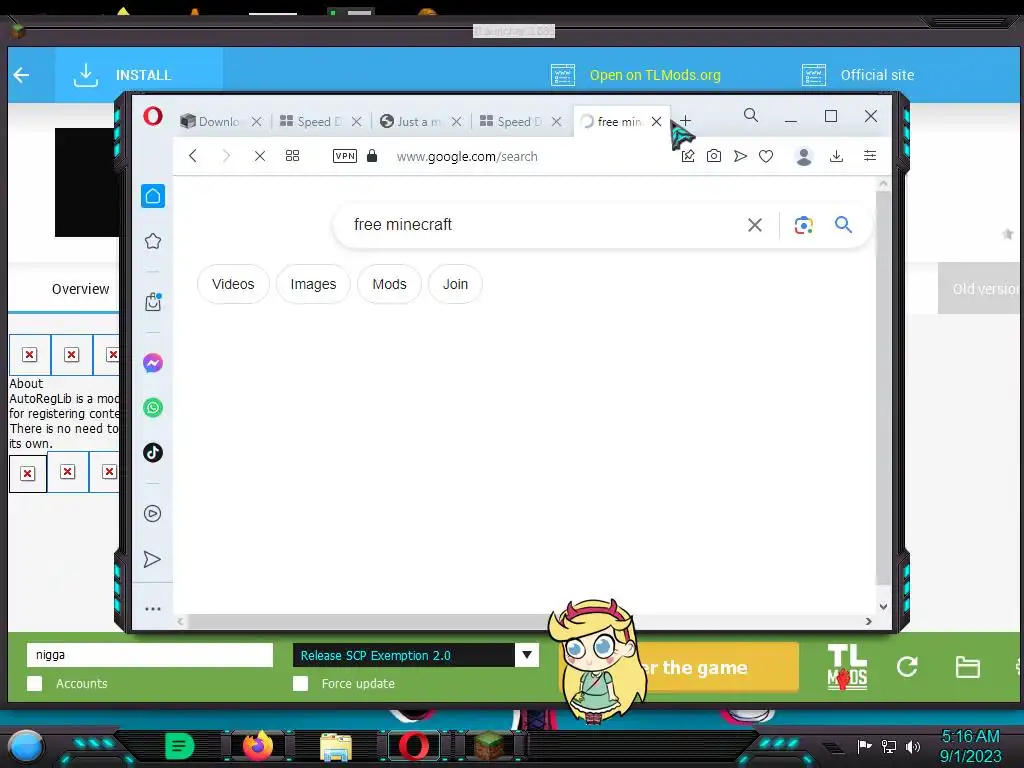Click INSTALL in the TLauncher window
Viewport: 1024px width, 768px height.
click(x=138, y=75)
